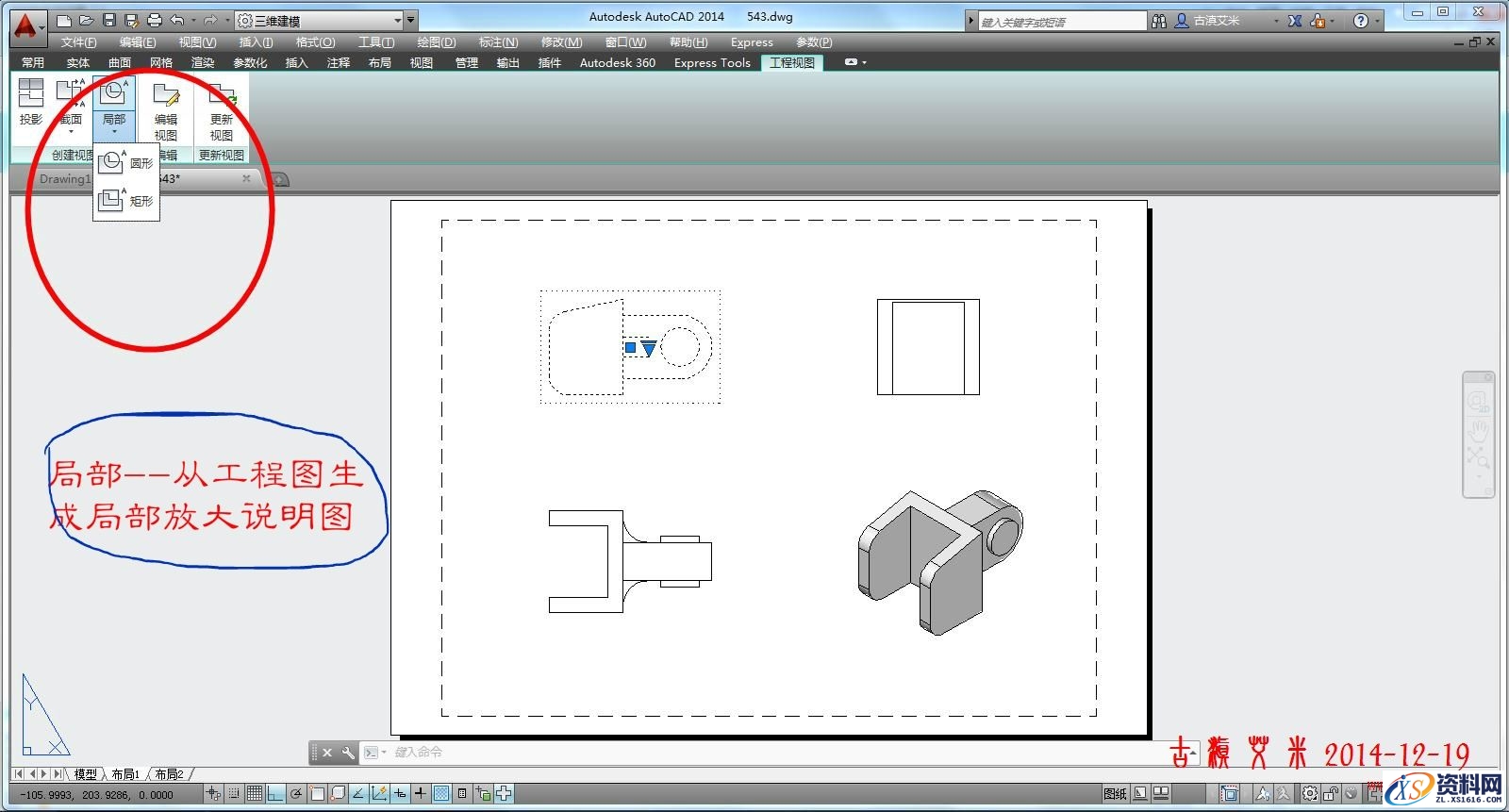Switch to the 布局2 layout tab
This screenshot has width=1509, height=812.
tap(169, 774)
